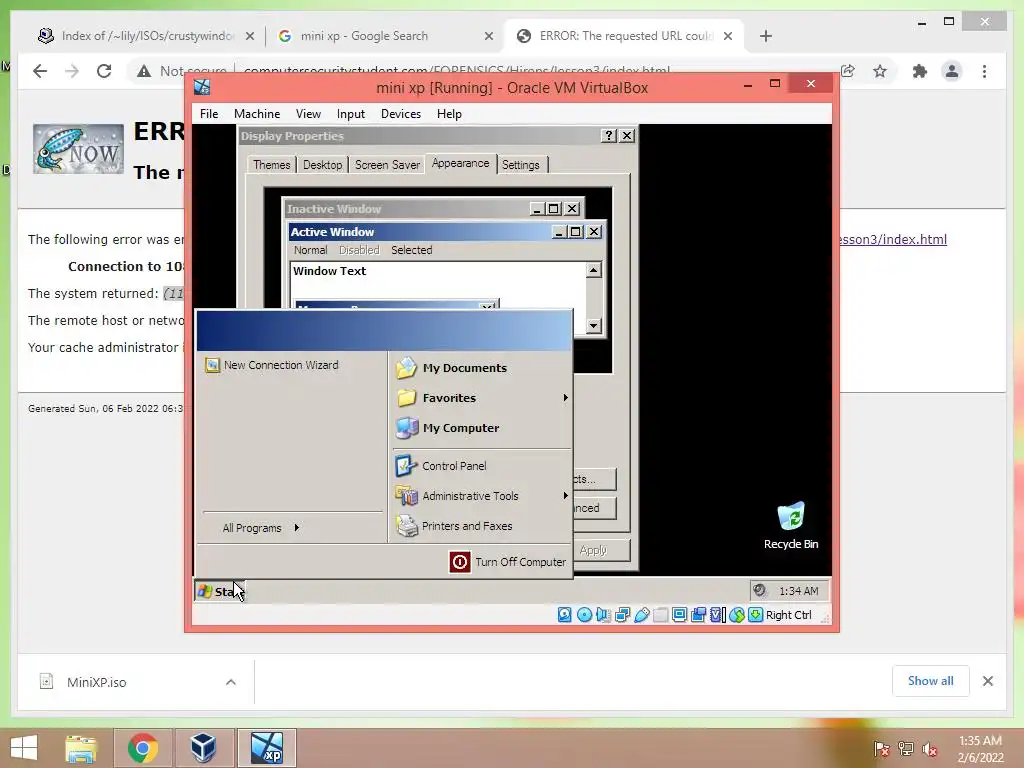Click the Chrome address bar URL
The image size is (1024, 768).
click(x=456, y=70)
